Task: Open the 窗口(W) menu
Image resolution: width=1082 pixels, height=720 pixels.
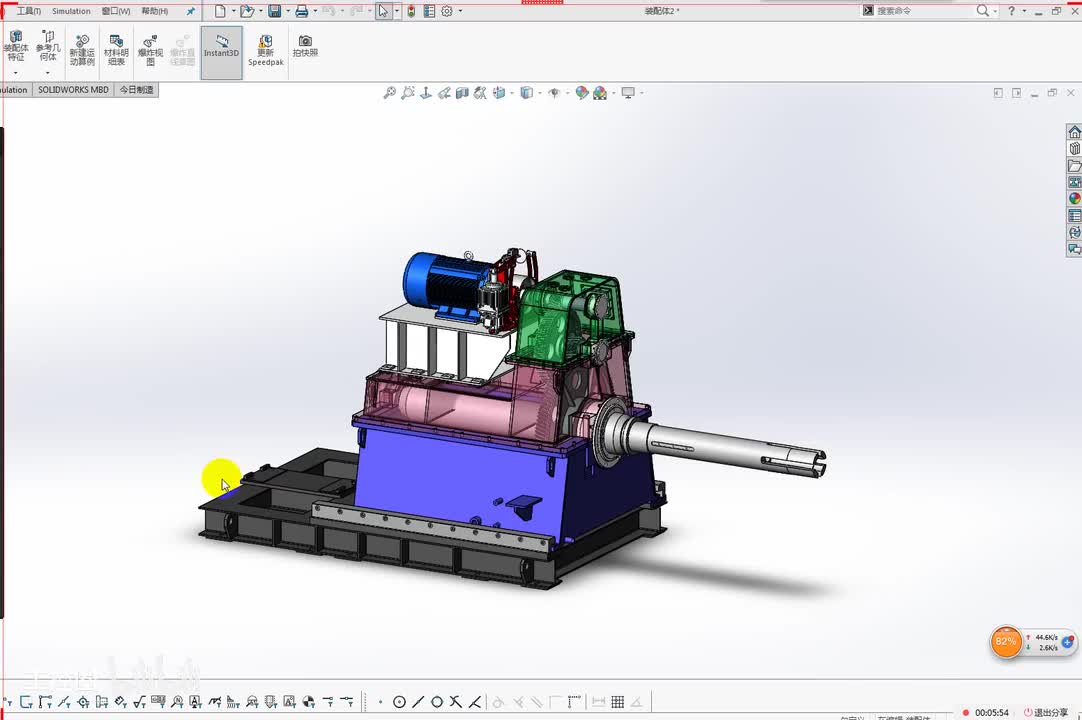Action: pyautogui.click(x=116, y=11)
